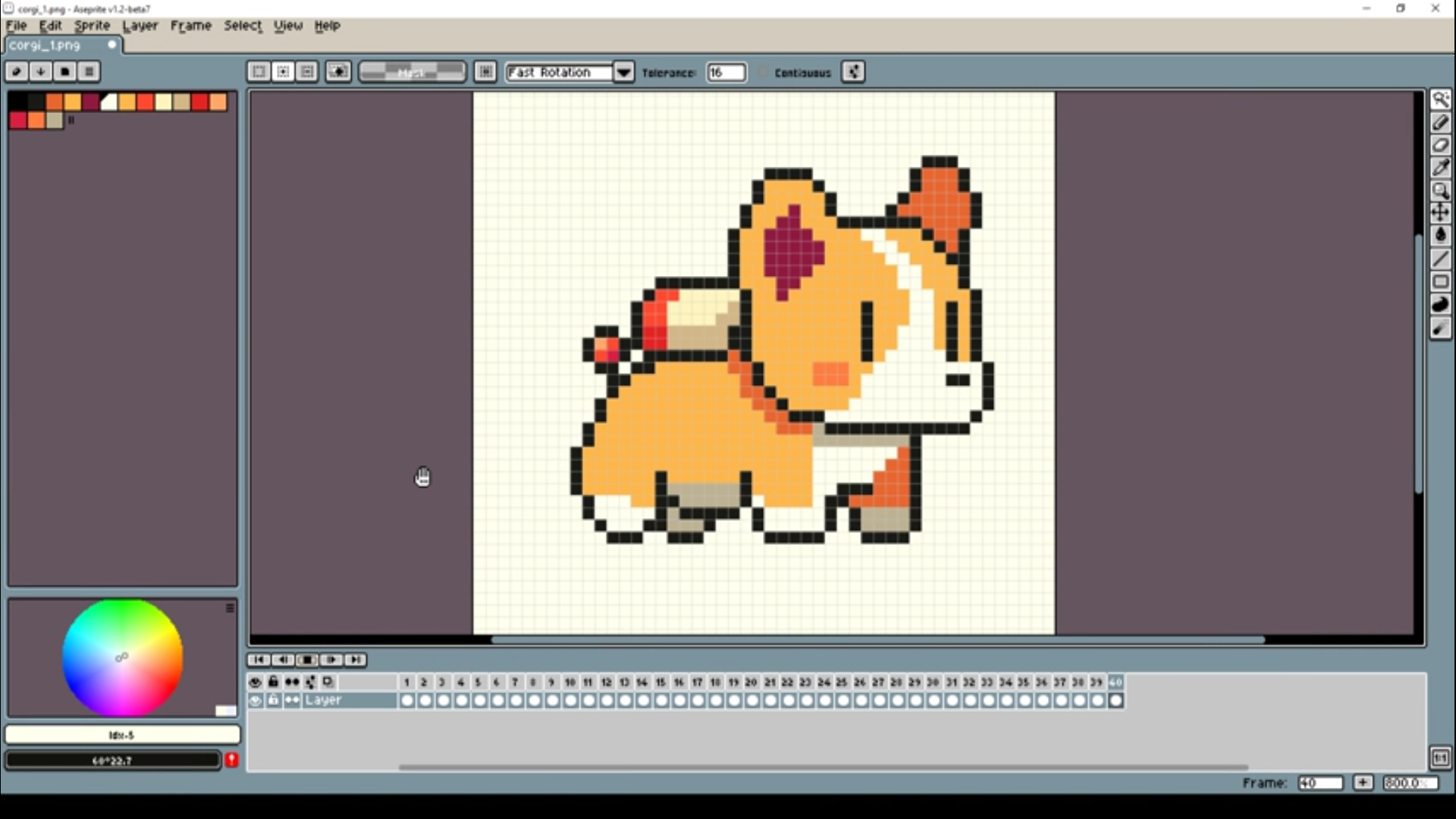Open the View menu
This screenshot has width=1456, height=819.
(x=288, y=26)
